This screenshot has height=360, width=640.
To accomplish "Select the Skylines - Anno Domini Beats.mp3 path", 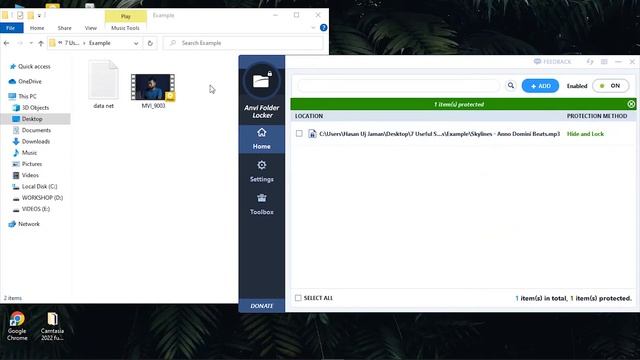I will tap(439, 134).
